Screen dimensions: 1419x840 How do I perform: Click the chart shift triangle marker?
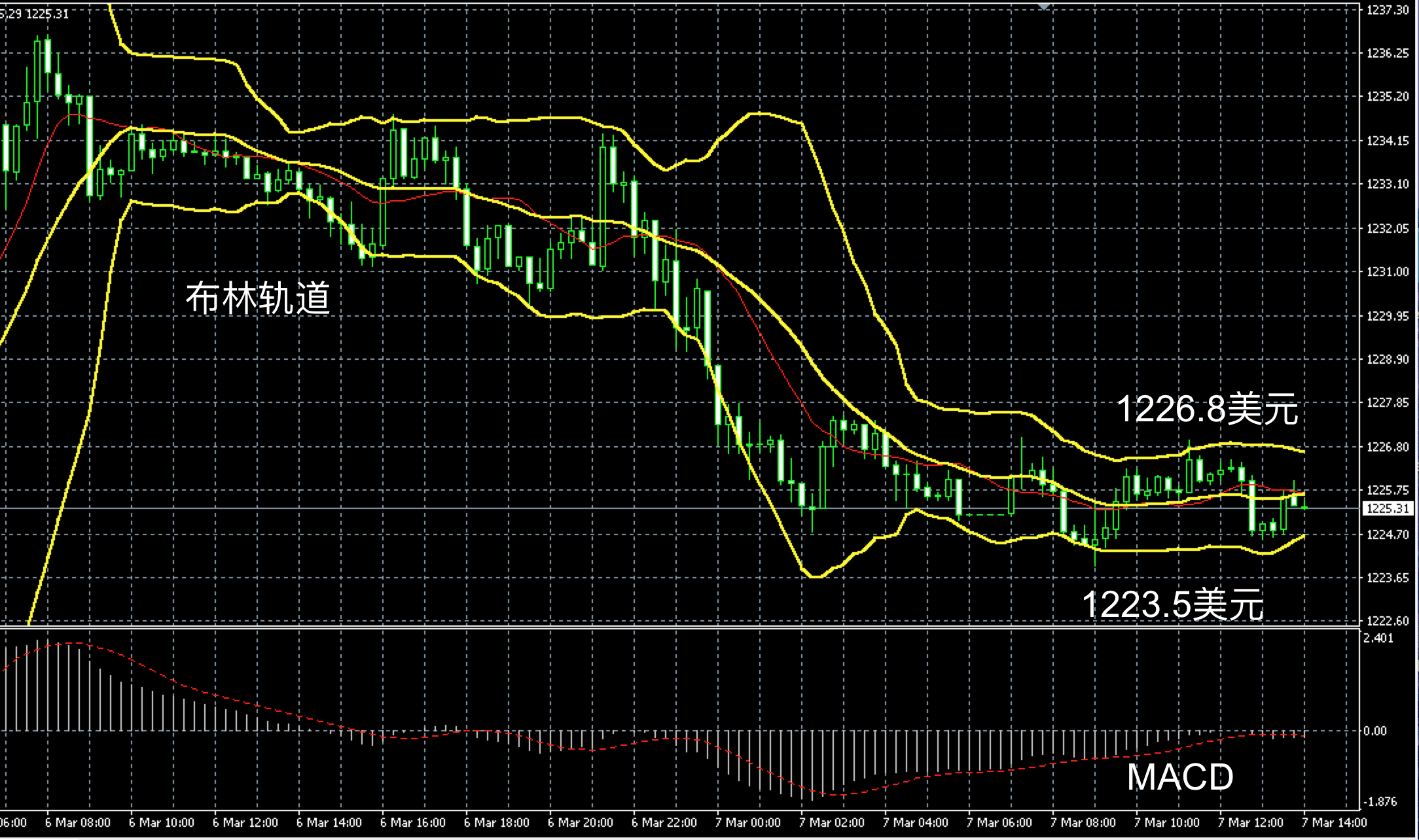[x=1044, y=6]
